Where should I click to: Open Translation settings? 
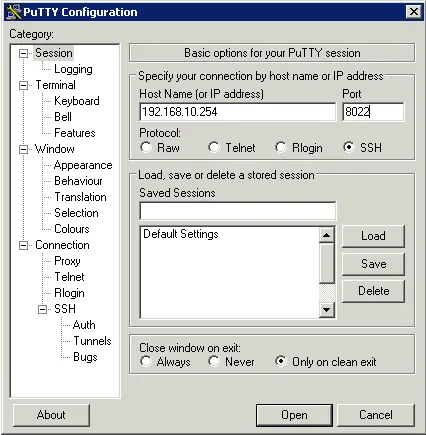tap(80, 197)
